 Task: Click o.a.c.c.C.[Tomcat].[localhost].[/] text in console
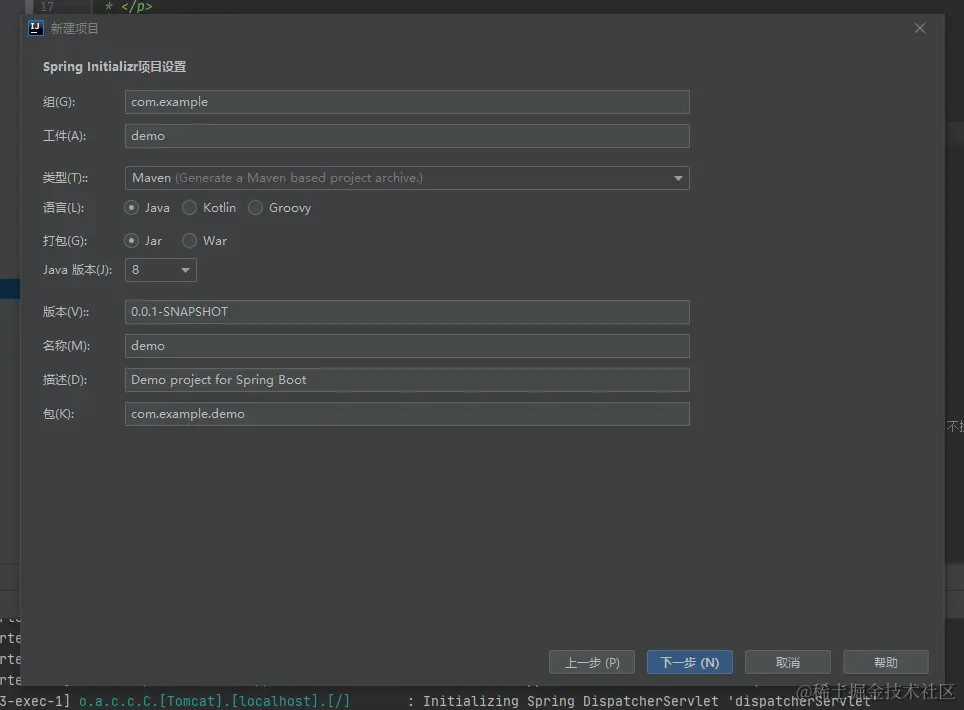coord(214,701)
